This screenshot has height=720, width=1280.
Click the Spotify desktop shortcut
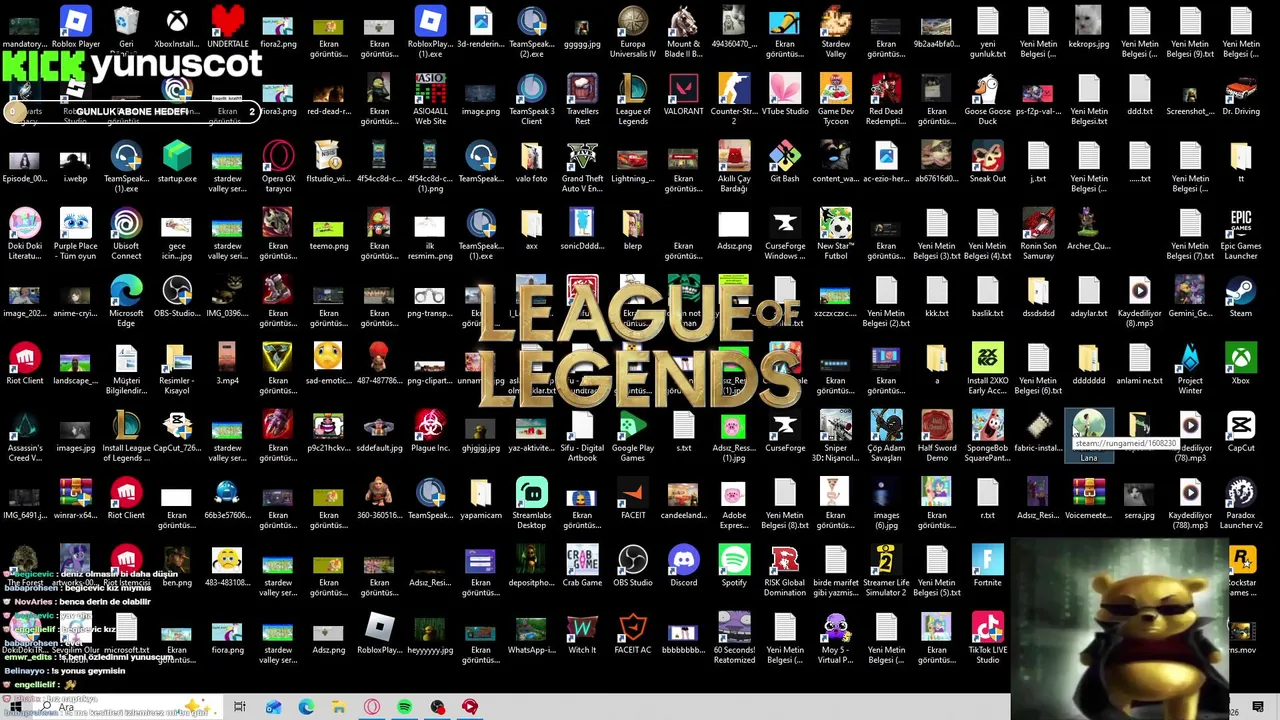pos(734,566)
